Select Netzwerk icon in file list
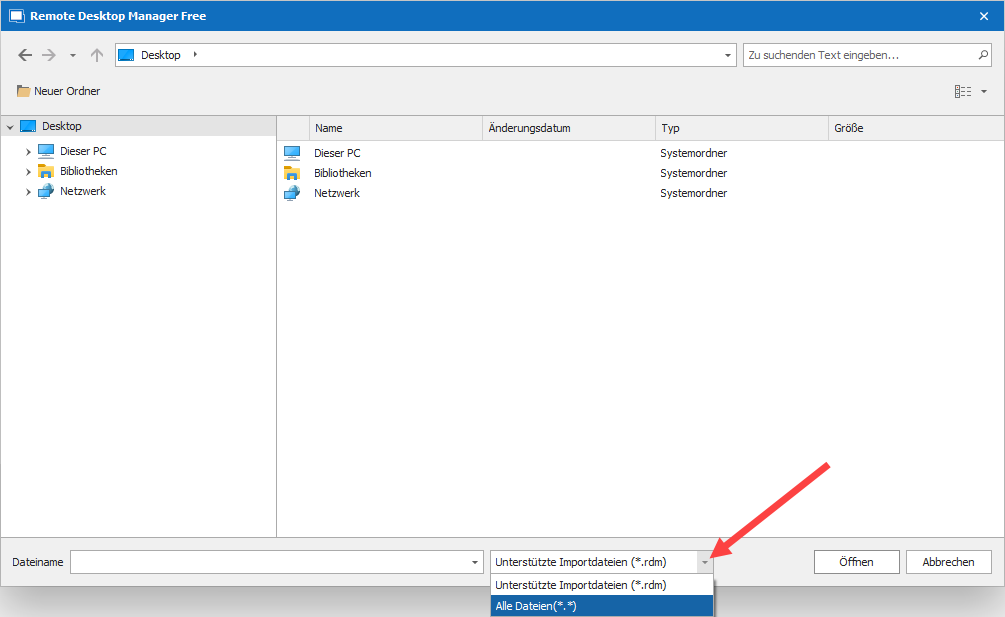This screenshot has height=617, width=1005. tap(292, 193)
